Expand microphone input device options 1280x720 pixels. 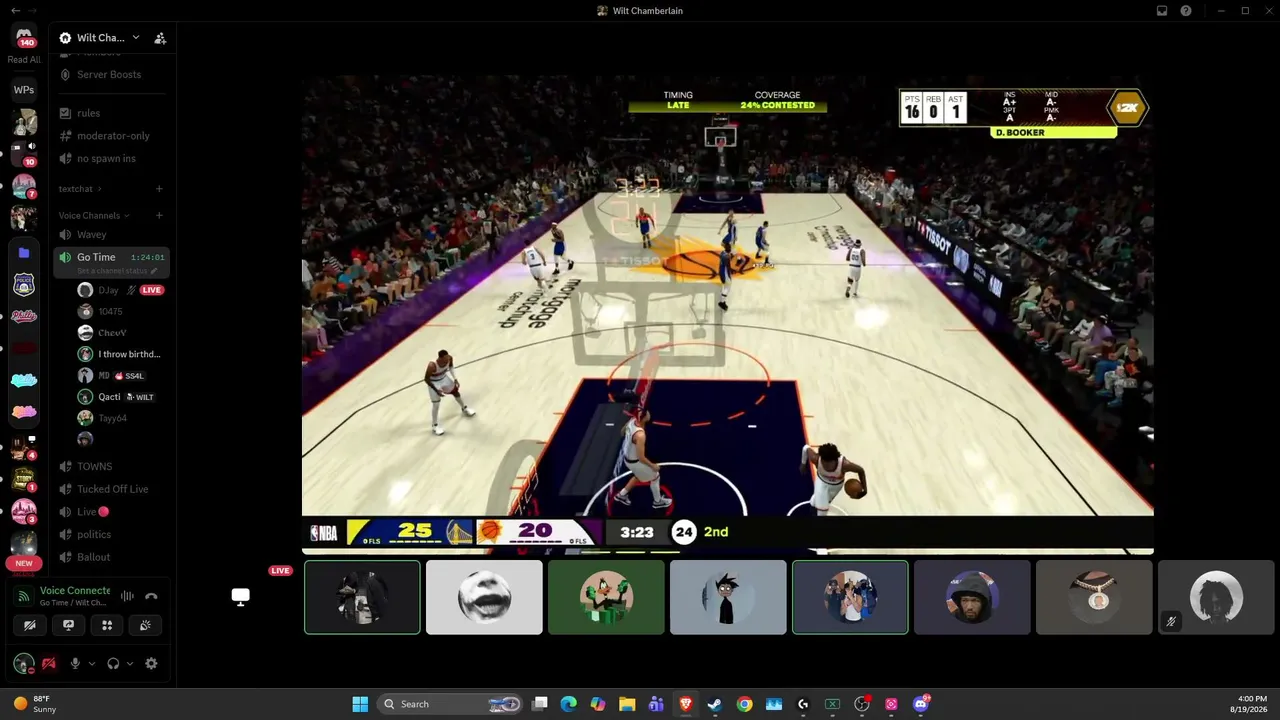92,663
